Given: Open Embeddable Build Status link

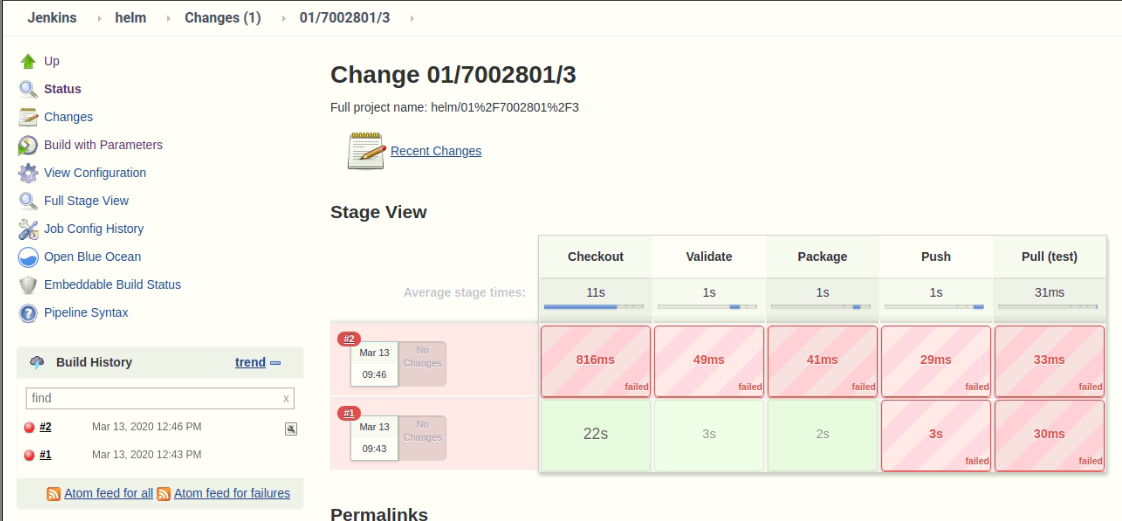Looking at the screenshot, I should click(112, 285).
